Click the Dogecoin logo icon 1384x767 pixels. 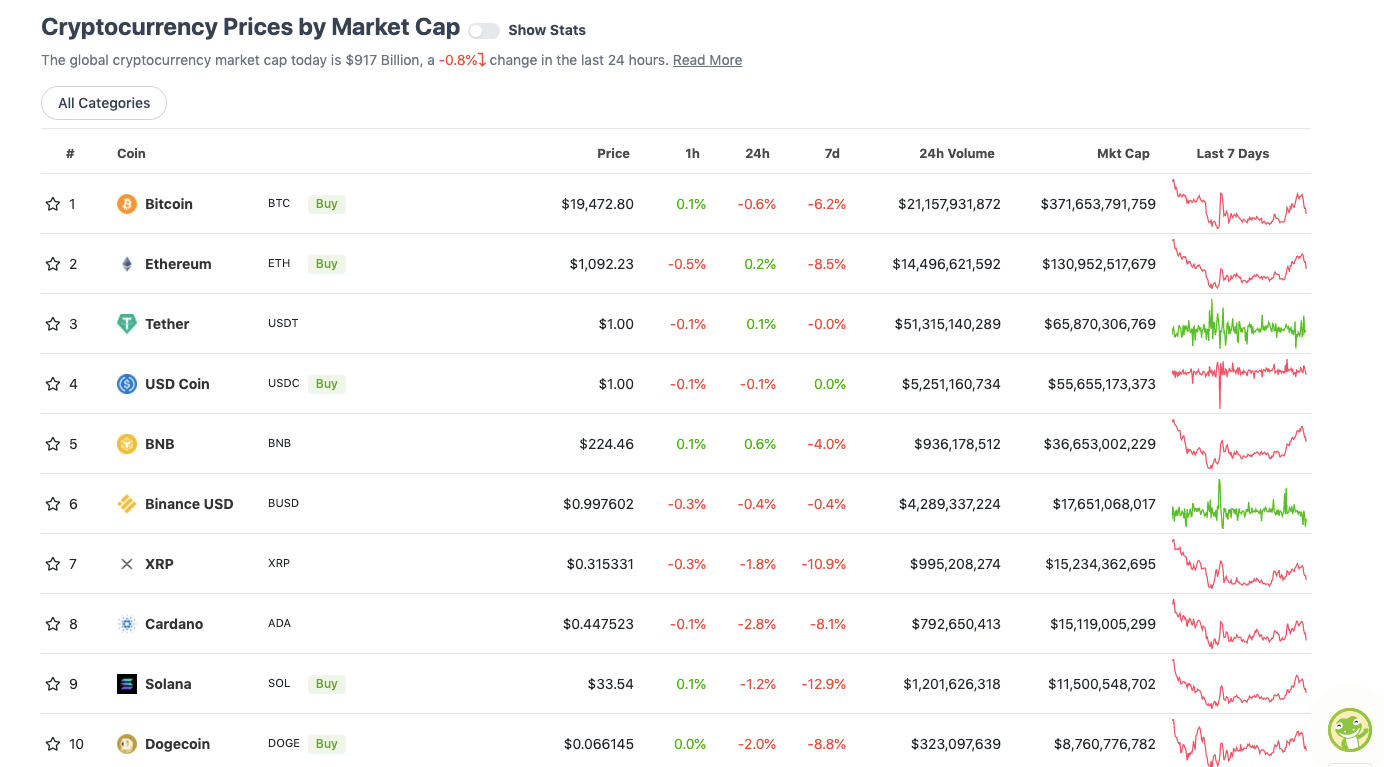coord(127,744)
